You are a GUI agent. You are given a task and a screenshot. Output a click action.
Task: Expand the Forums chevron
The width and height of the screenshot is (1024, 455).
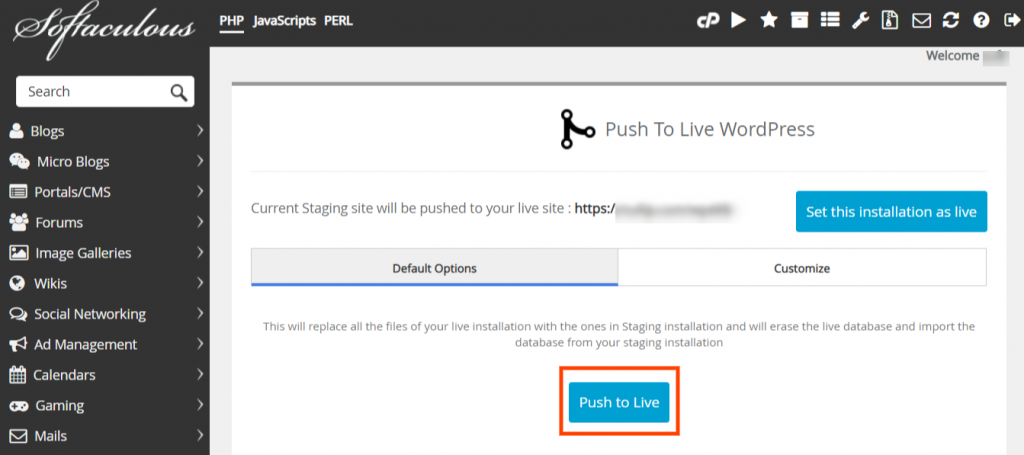point(200,222)
